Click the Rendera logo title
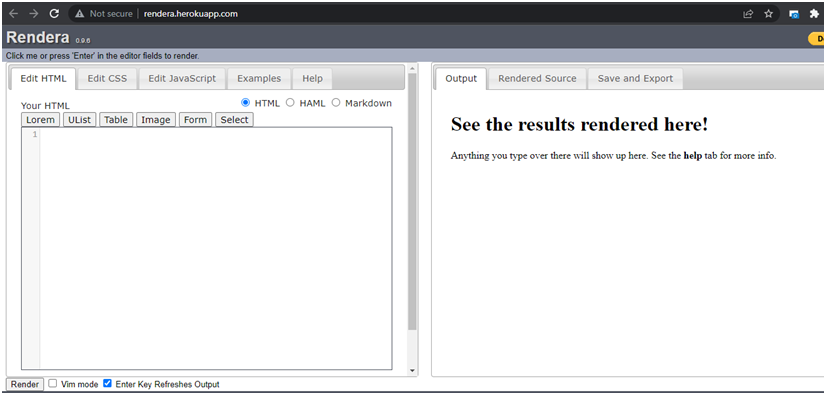The height and width of the screenshot is (395, 826). [x=38, y=37]
